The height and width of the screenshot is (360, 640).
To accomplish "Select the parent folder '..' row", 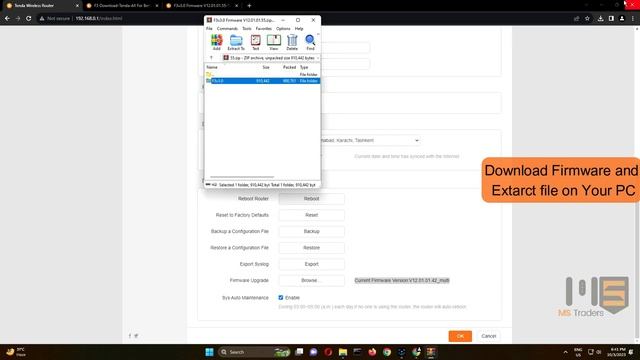I will pyautogui.click(x=262, y=74).
